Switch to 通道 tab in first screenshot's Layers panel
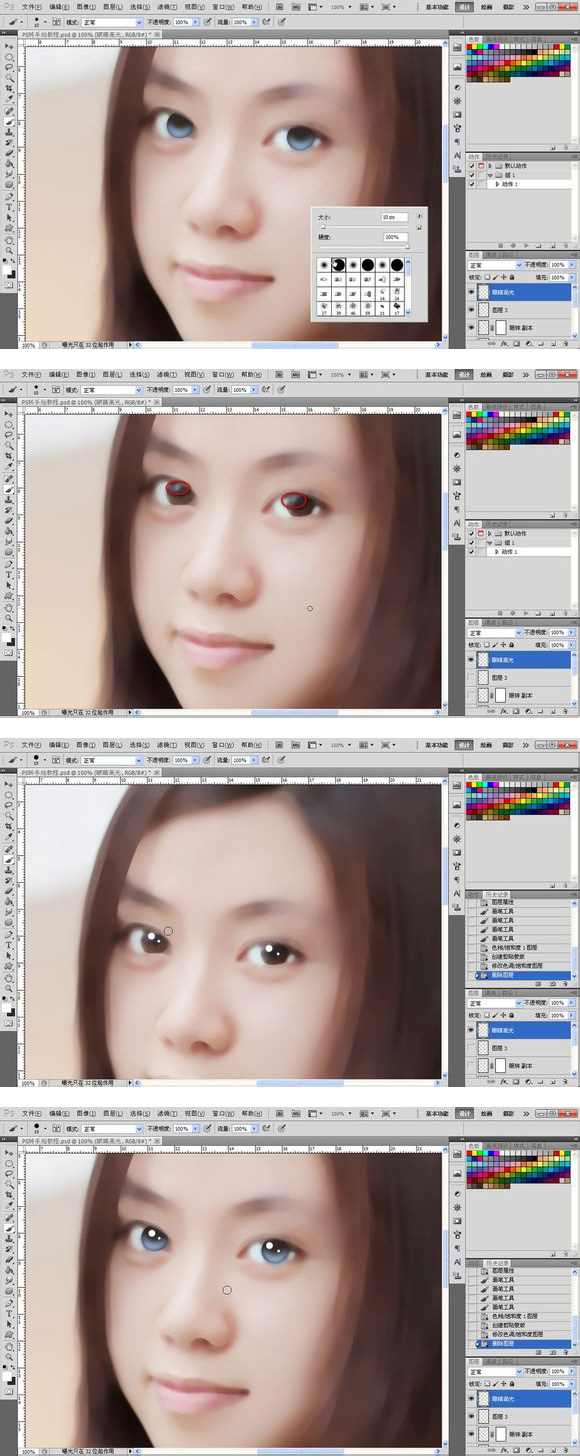Image resolution: width=580 pixels, height=1456 pixels. click(x=491, y=255)
